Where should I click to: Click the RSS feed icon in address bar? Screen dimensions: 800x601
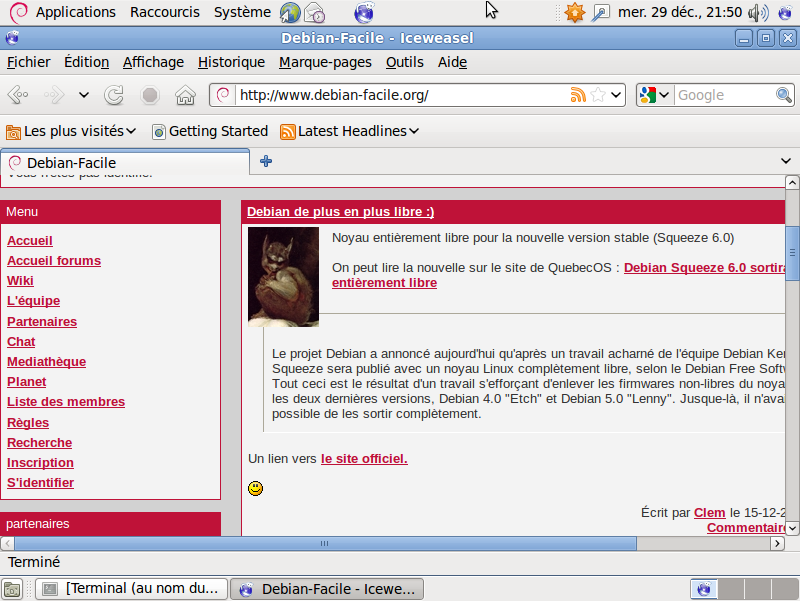point(578,95)
